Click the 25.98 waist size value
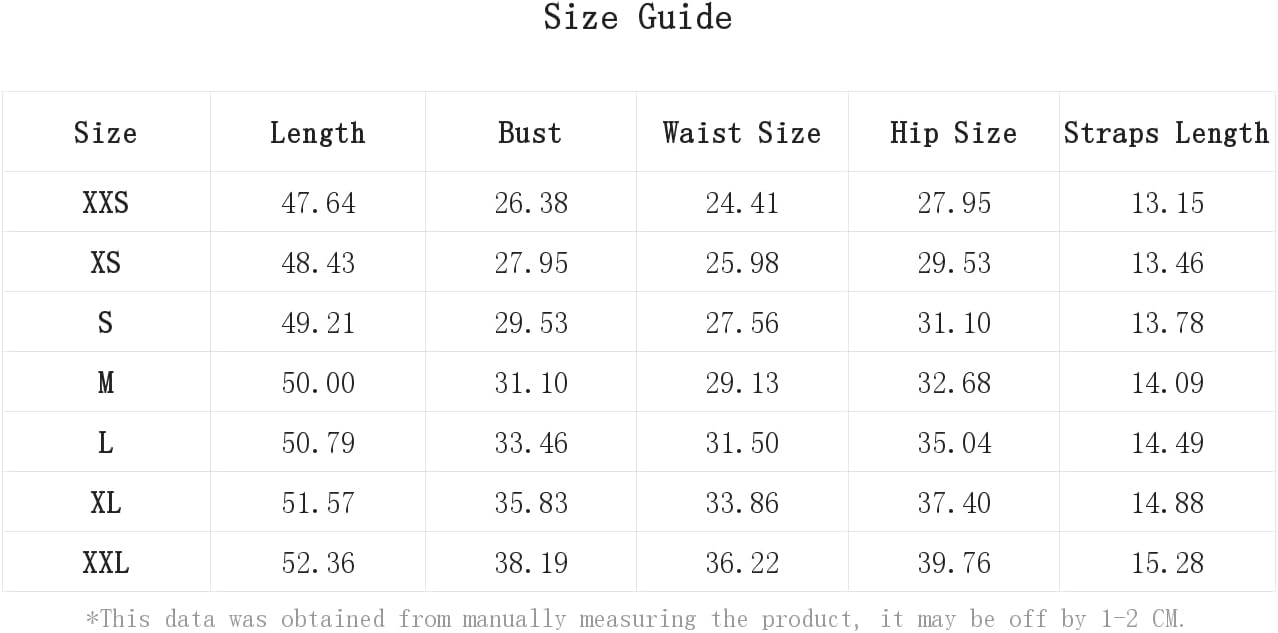 742,263
